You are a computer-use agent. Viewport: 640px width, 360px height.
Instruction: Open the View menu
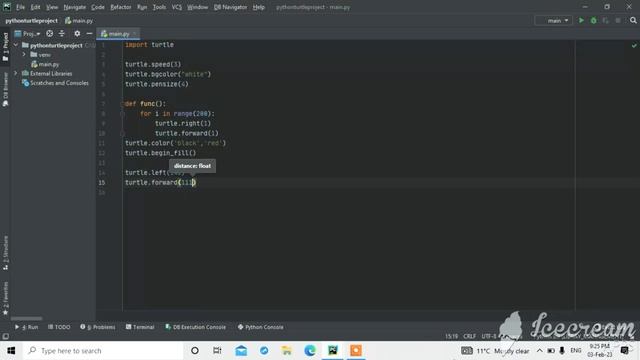point(52,7)
